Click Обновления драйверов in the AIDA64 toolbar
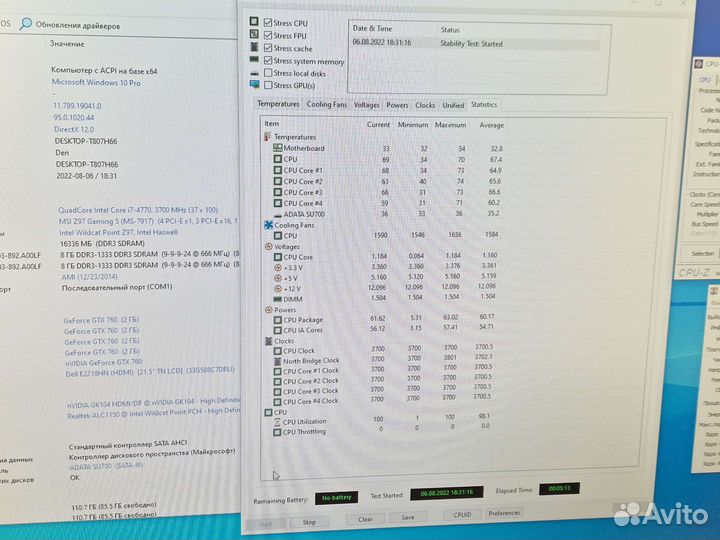Viewport: 720px width, 540px height. (x=78, y=25)
